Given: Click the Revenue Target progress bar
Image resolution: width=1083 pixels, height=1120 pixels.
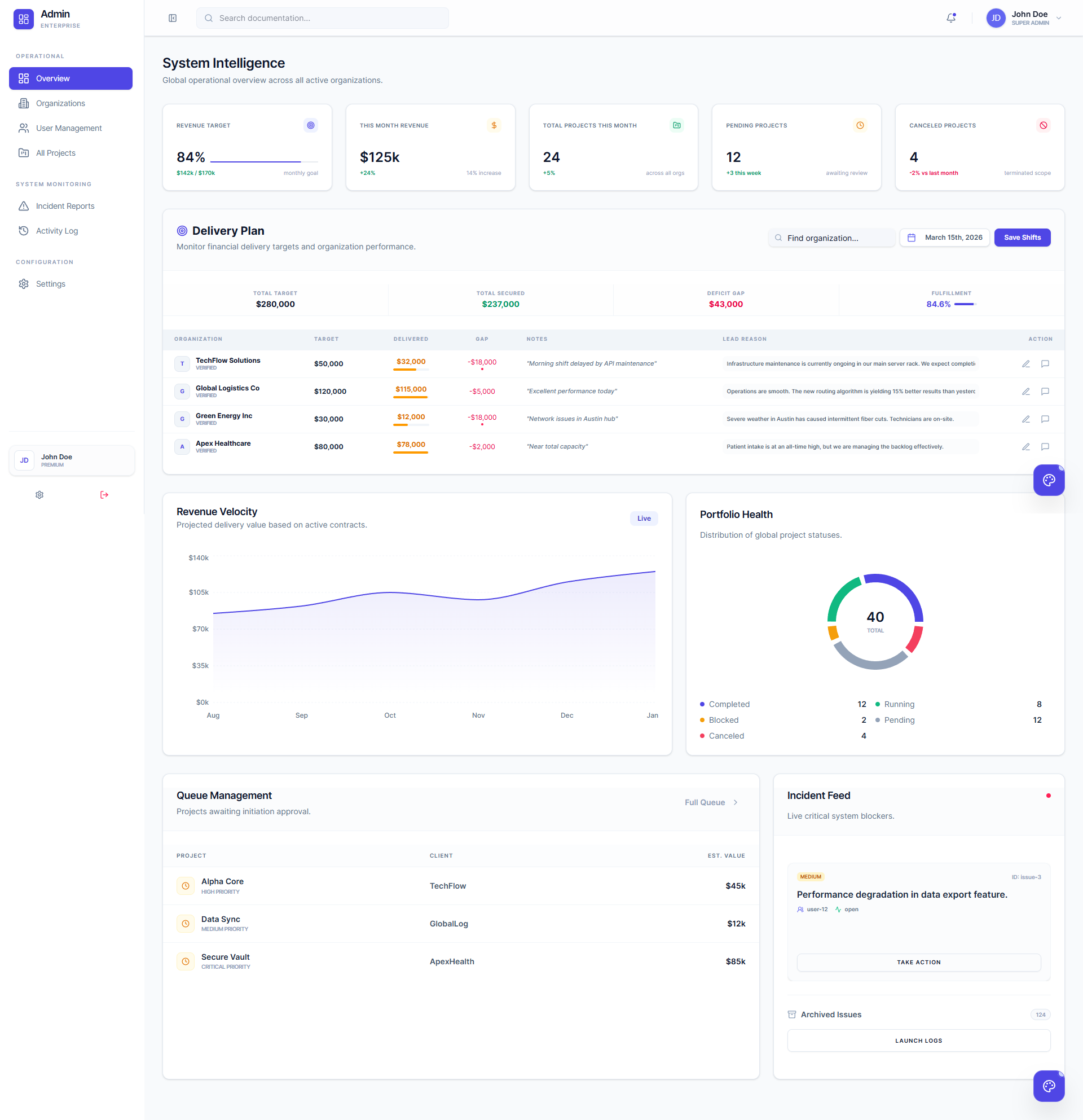Looking at the screenshot, I should coord(265,162).
